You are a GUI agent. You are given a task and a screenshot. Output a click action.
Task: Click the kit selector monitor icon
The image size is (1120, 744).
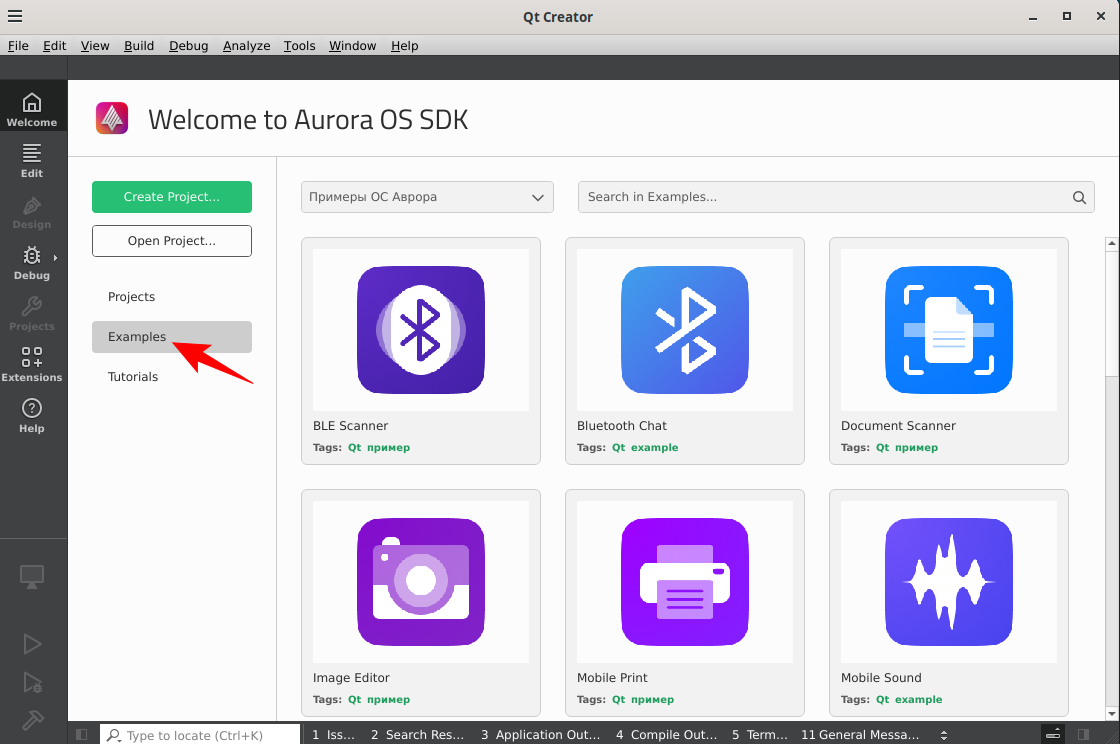coord(32,577)
